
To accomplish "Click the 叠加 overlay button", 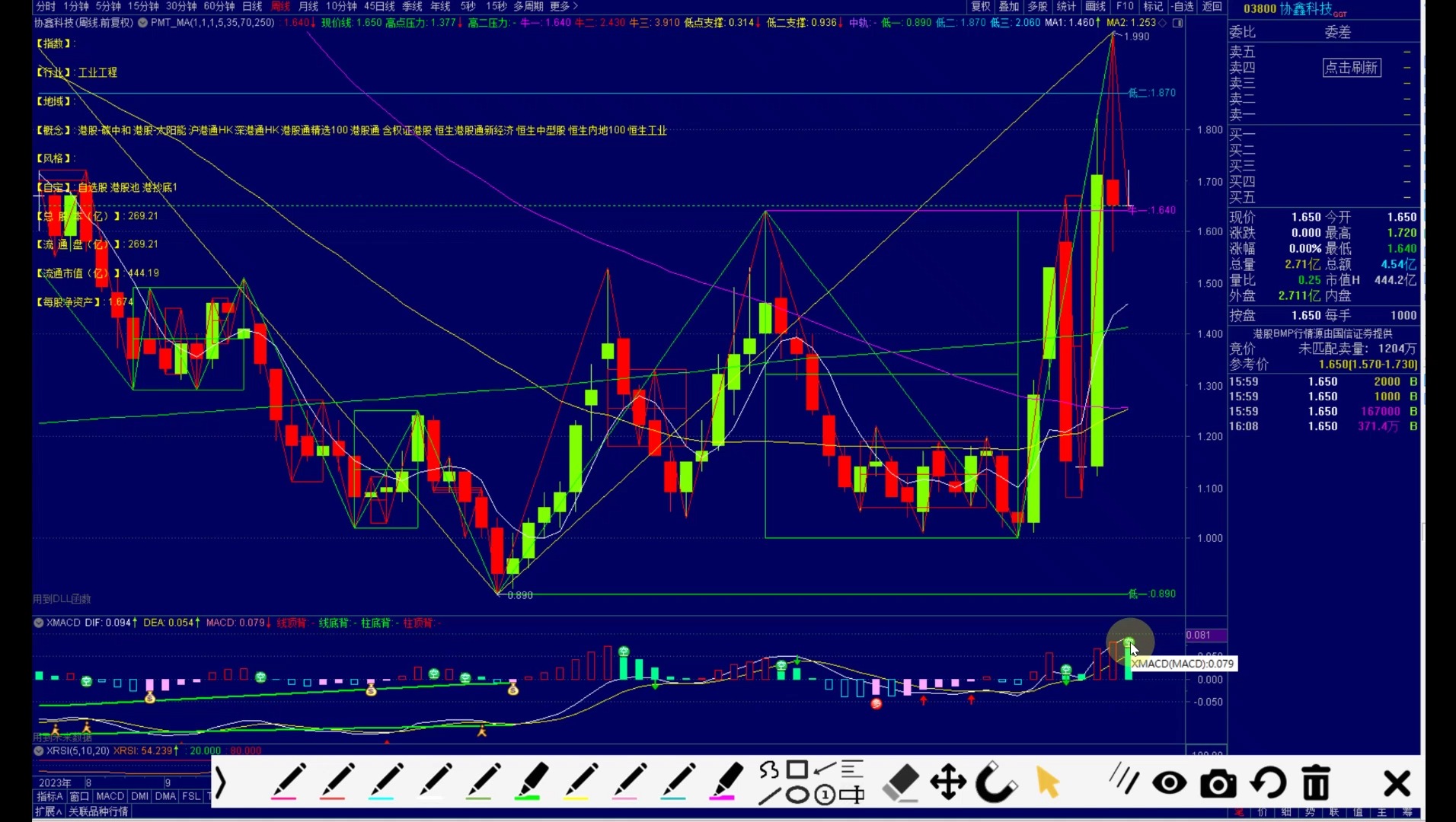I will pyautogui.click(x=1009, y=6).
